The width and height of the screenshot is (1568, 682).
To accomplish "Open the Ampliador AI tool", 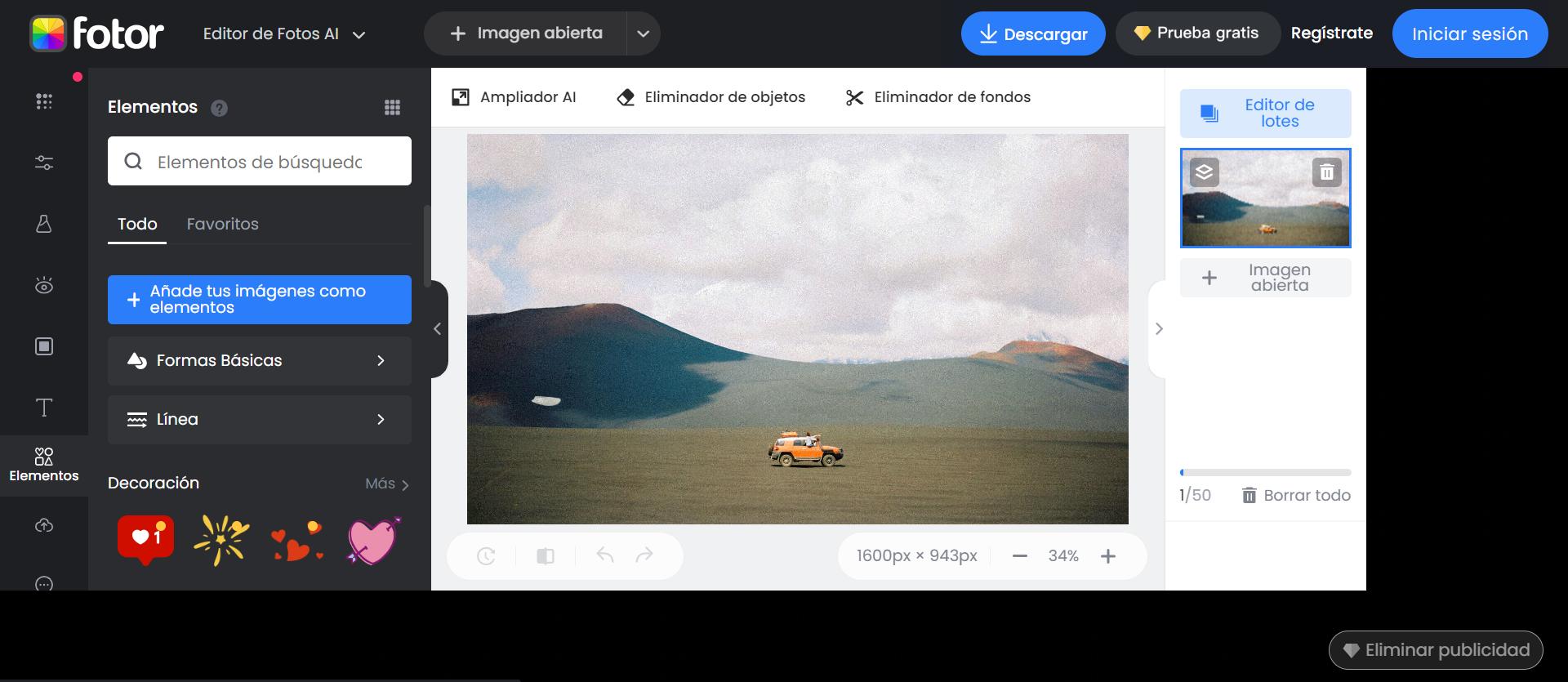I will [x=514, y=97].
